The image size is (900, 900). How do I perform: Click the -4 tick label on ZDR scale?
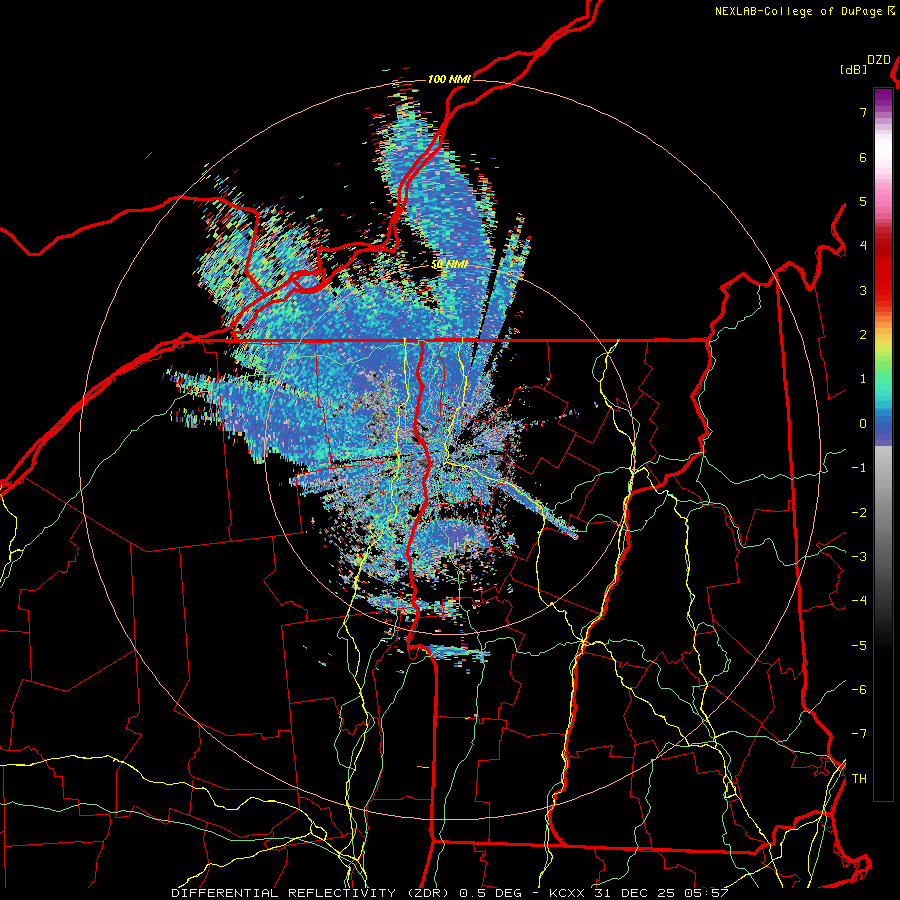click(x=859, y=601)
